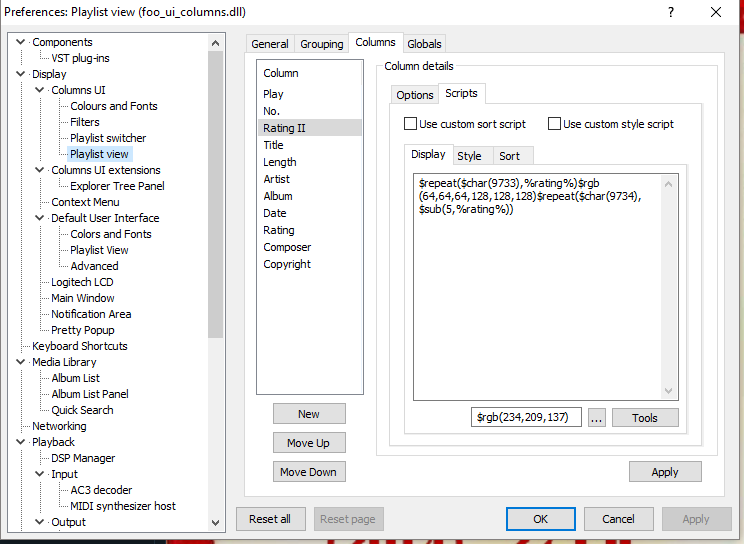Collapse the Playback tree node
The height and width of the screenshot is (544, 744).
pyautogui.click(x=21, y=442)
